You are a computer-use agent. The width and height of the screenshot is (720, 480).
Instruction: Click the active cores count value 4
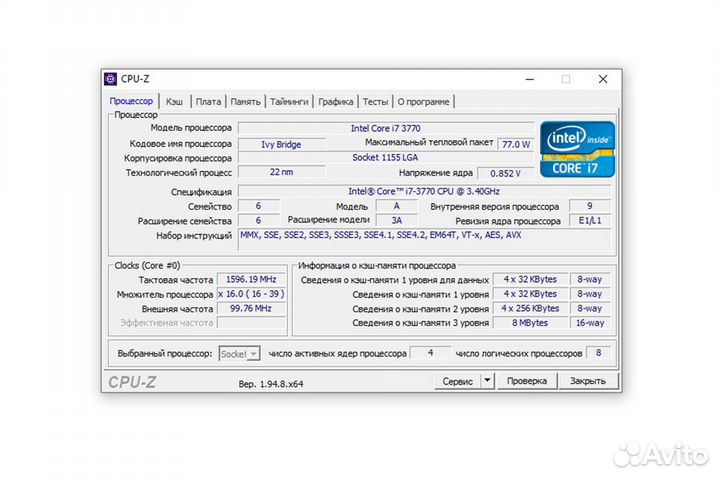pyautogui.click(x=430, y=353)
